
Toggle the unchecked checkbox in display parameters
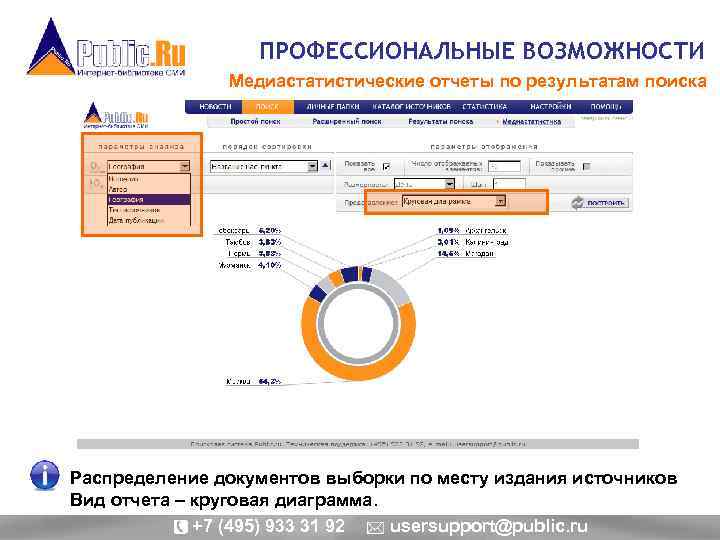click(x=586, y=166)
